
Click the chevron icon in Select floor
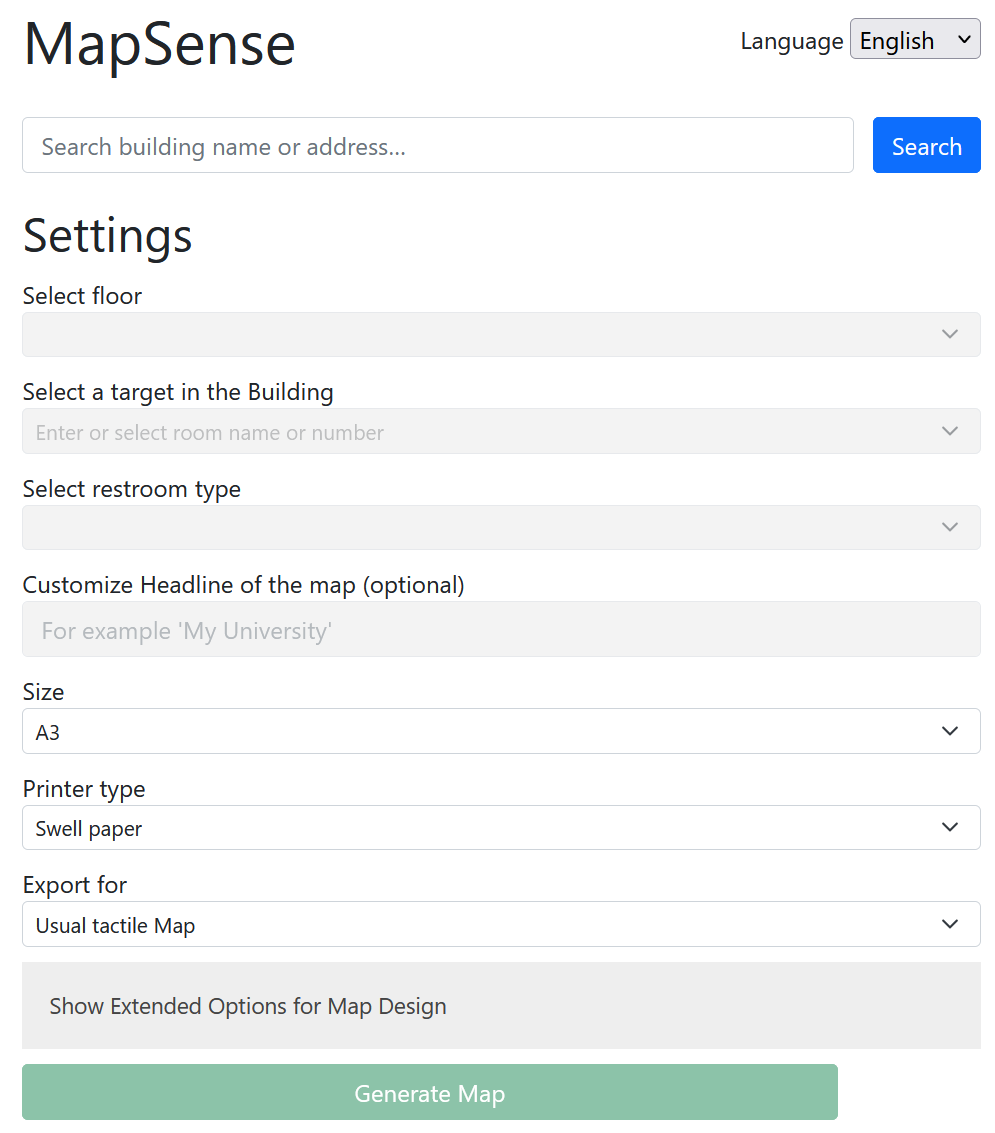(949, 335)
